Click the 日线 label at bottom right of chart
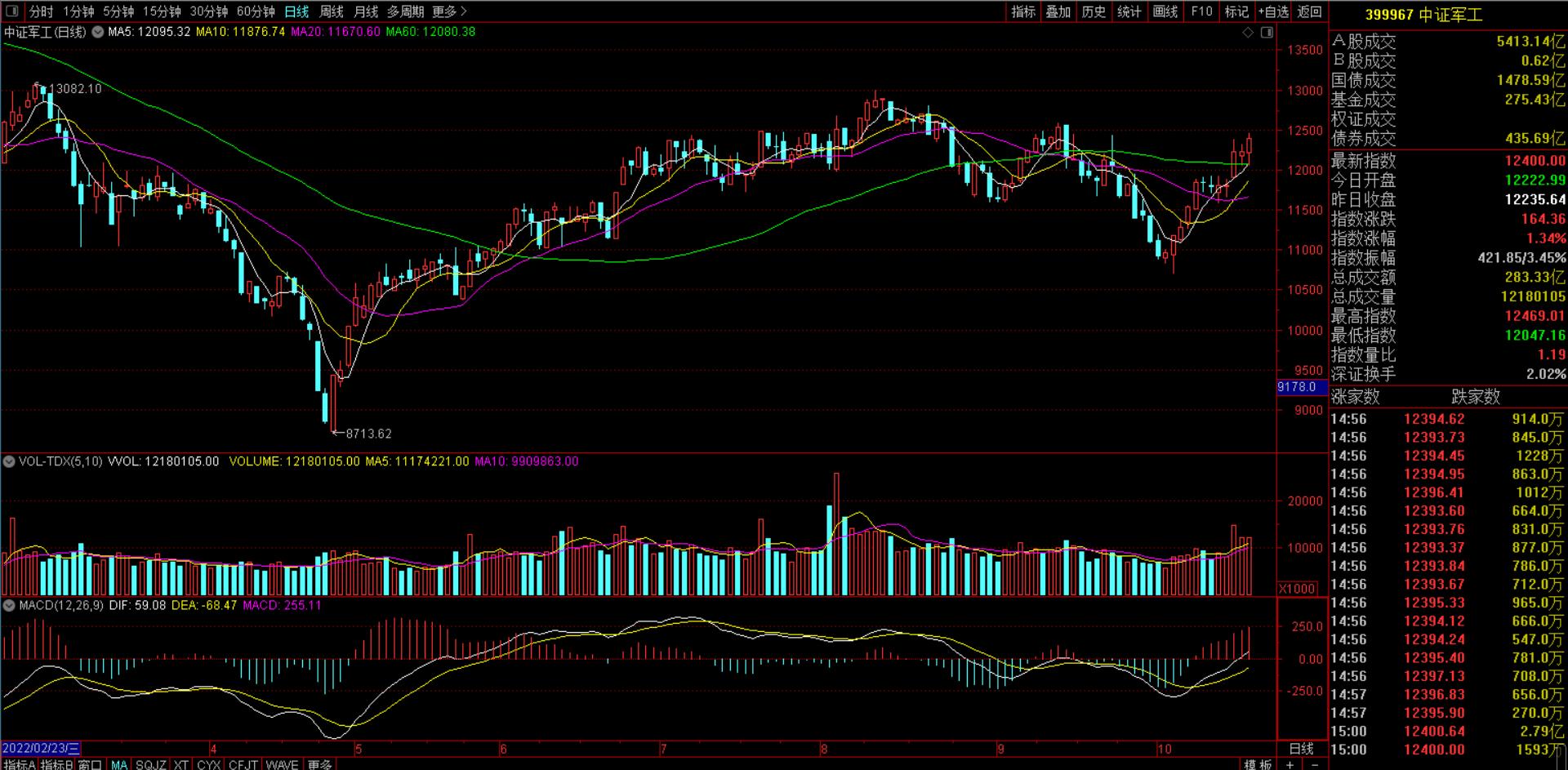 coord(1302,748)
